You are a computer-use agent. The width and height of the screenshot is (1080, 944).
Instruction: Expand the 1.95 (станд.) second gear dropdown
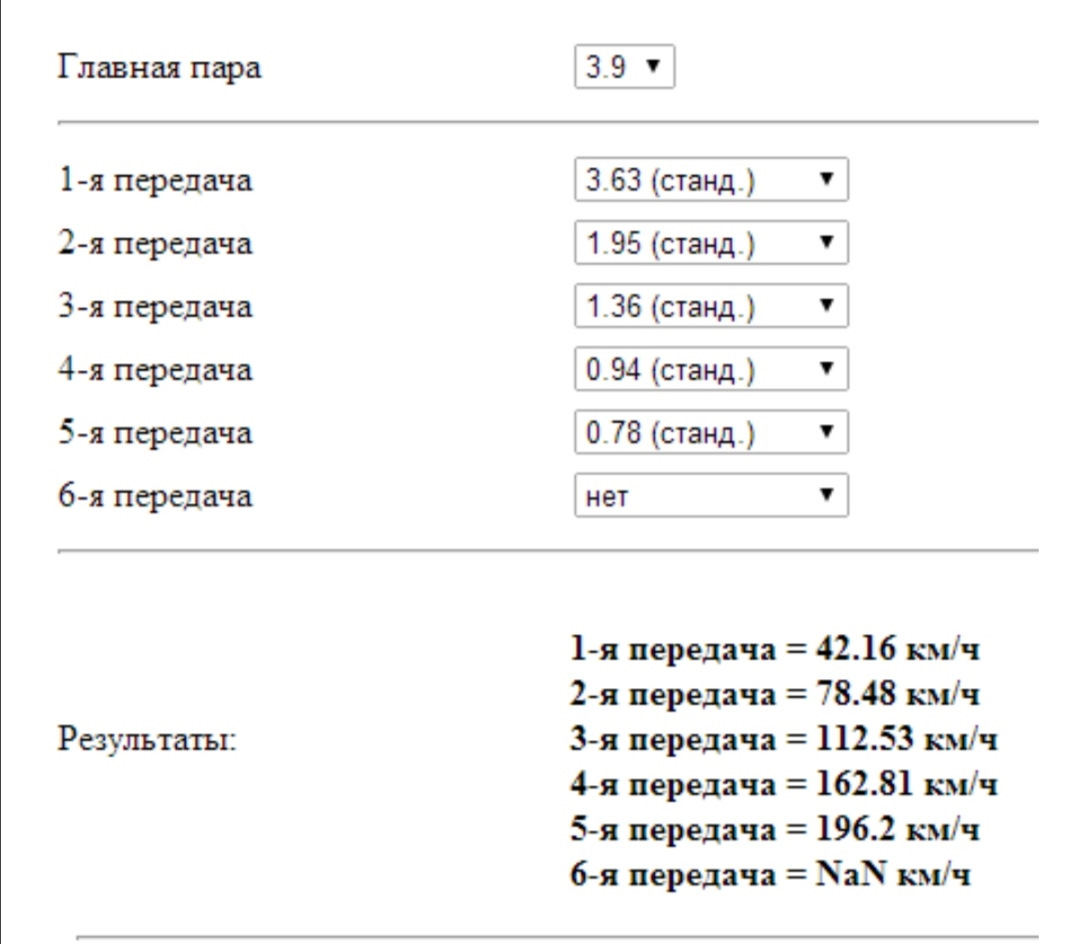[x=711, y=244]
